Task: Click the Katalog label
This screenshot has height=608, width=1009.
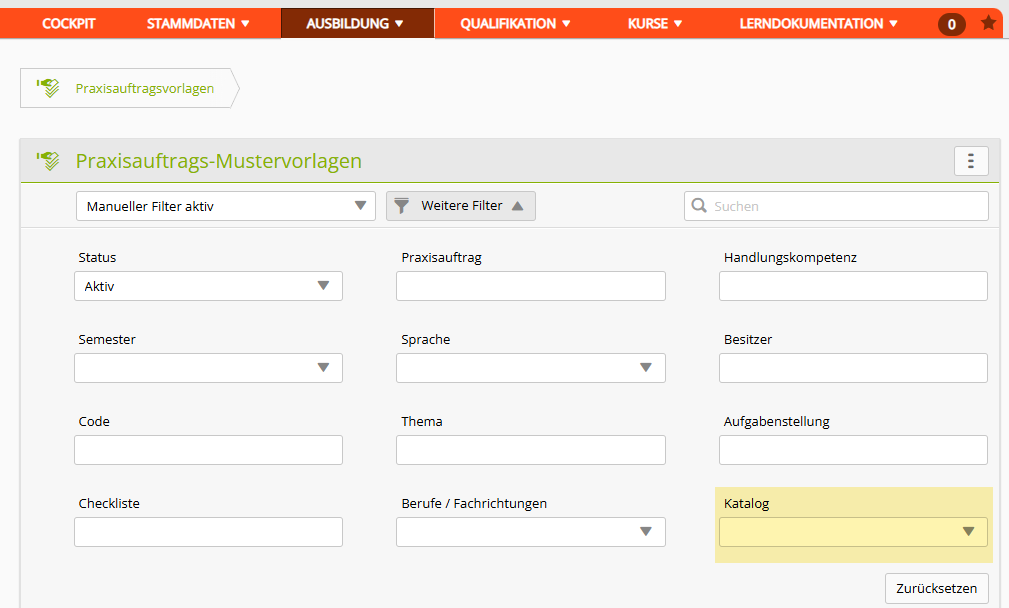Action: pos(746,503)
